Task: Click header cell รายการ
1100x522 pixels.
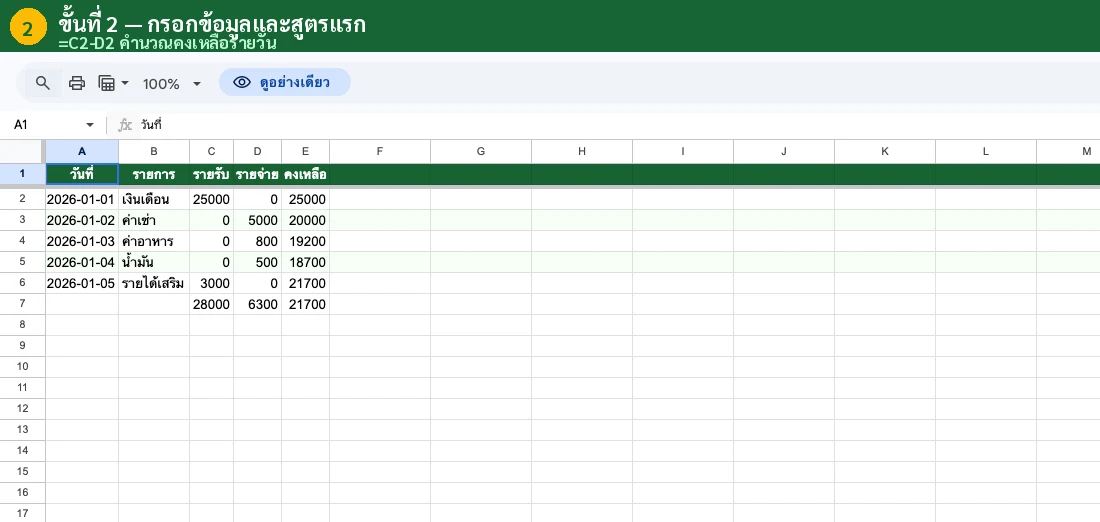Action: (x=154, y=174)
